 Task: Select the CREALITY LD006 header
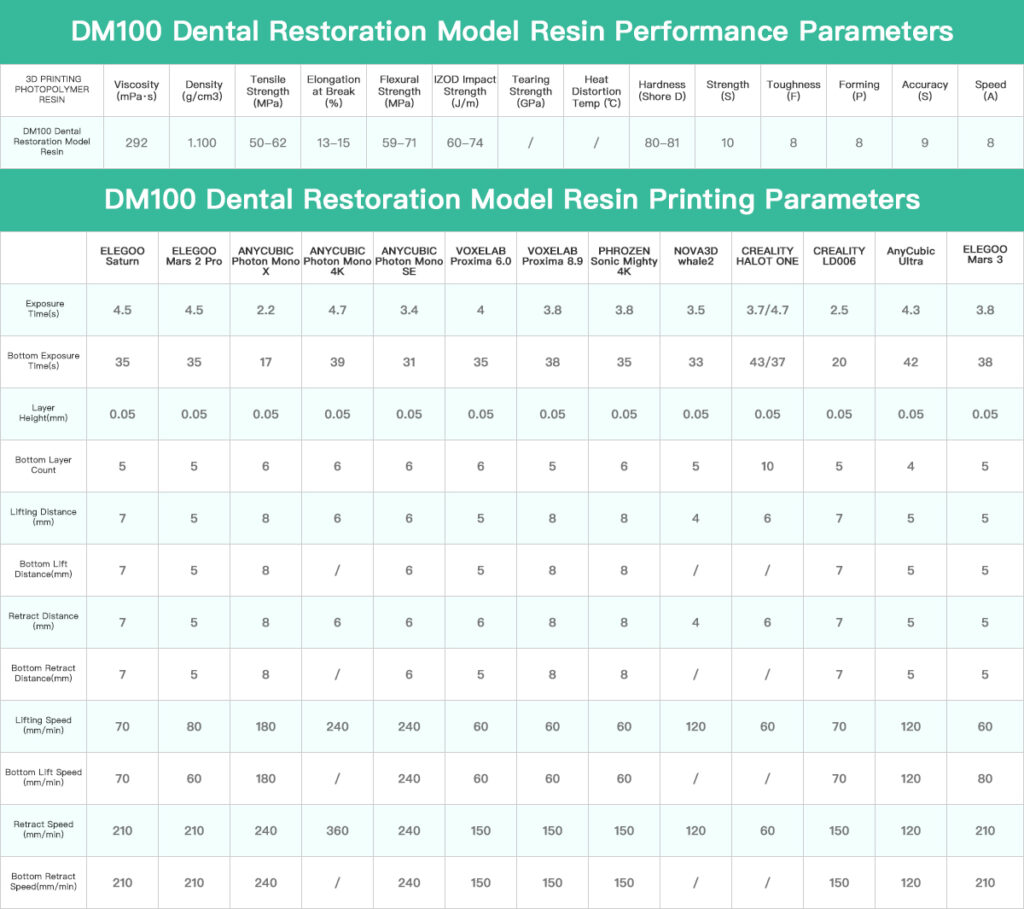[x=839, y=256]
